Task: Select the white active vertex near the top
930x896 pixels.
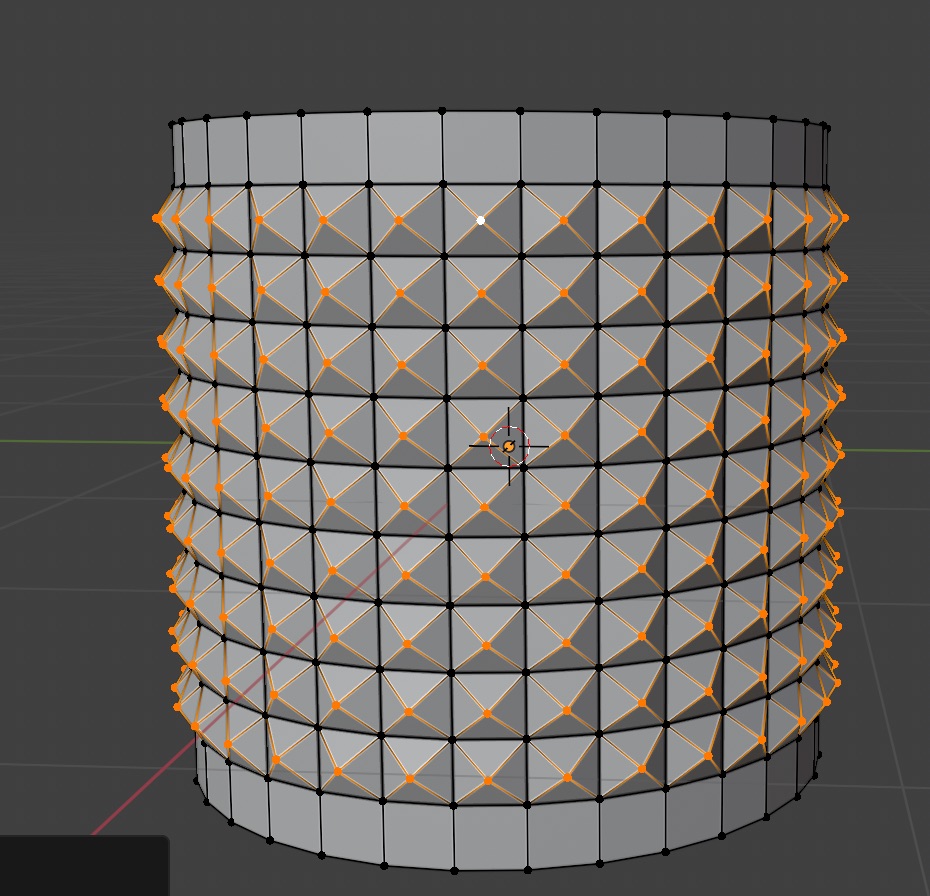Action: (x=481, y=220)
